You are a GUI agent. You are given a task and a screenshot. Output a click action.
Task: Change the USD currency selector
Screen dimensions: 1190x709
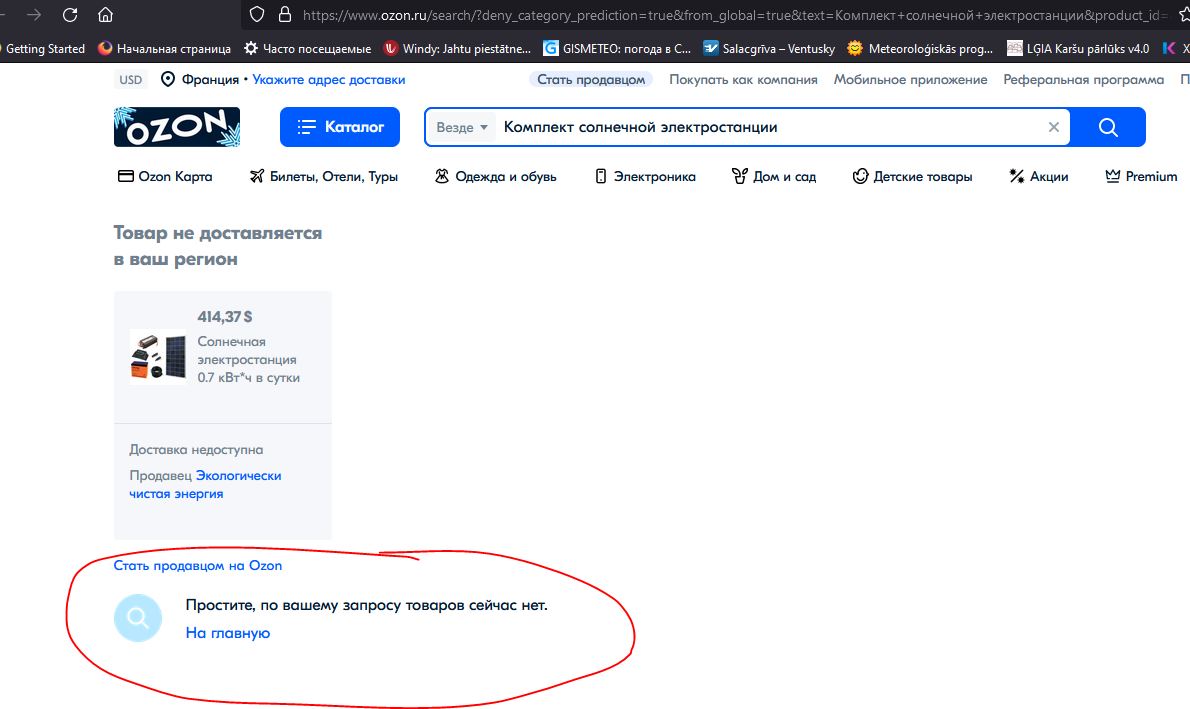click(131, 80)
